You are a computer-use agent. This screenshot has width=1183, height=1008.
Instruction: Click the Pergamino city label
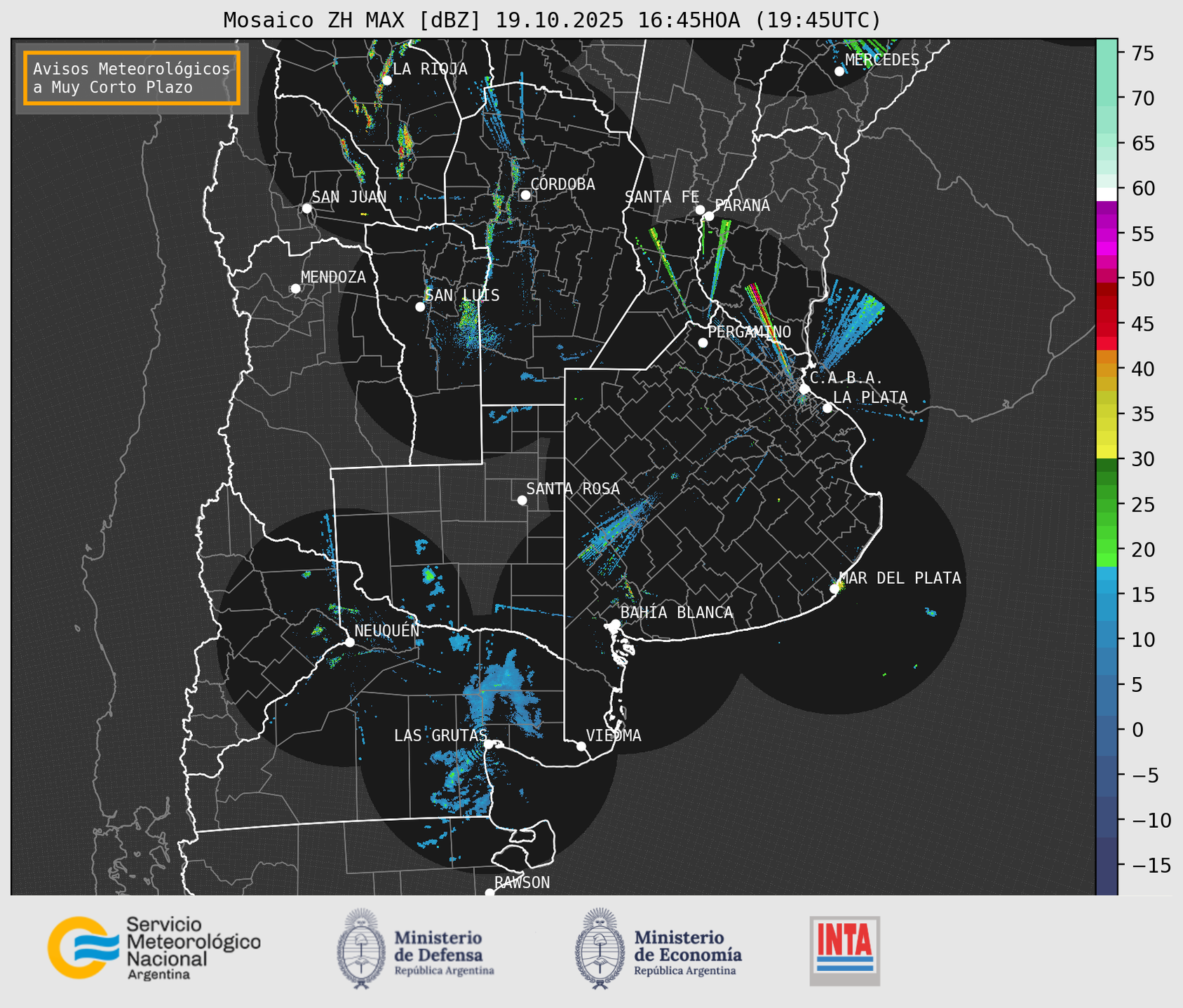(749, 332)
